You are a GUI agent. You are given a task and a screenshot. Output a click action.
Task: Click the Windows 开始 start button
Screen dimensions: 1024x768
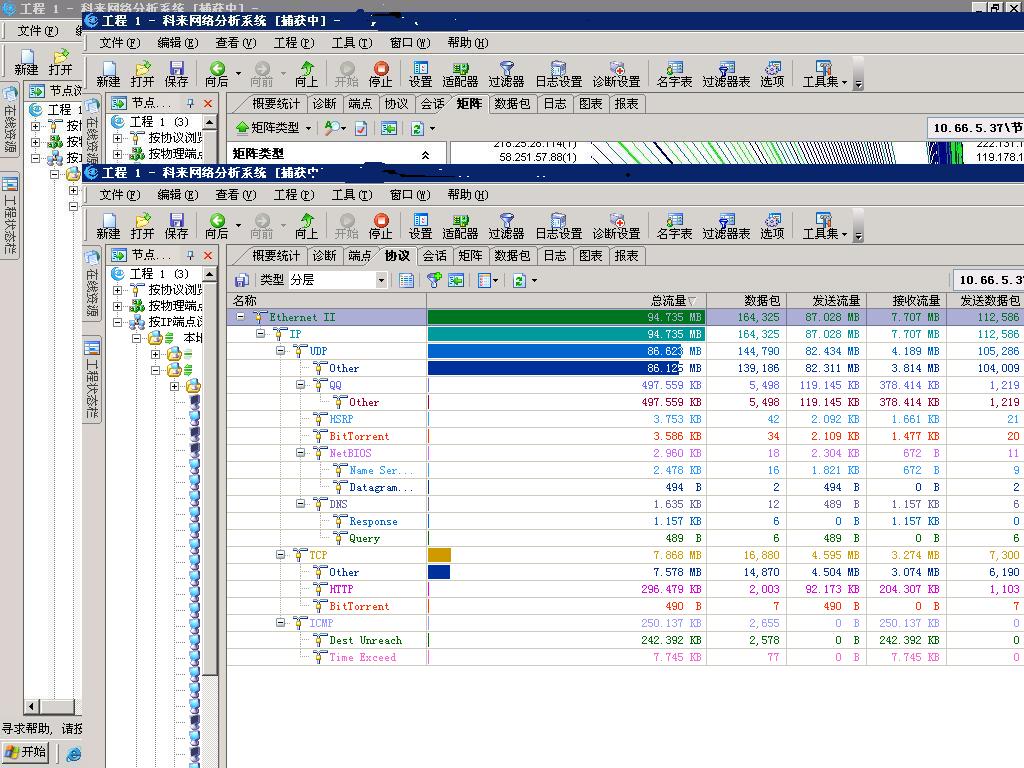(26, 752)
